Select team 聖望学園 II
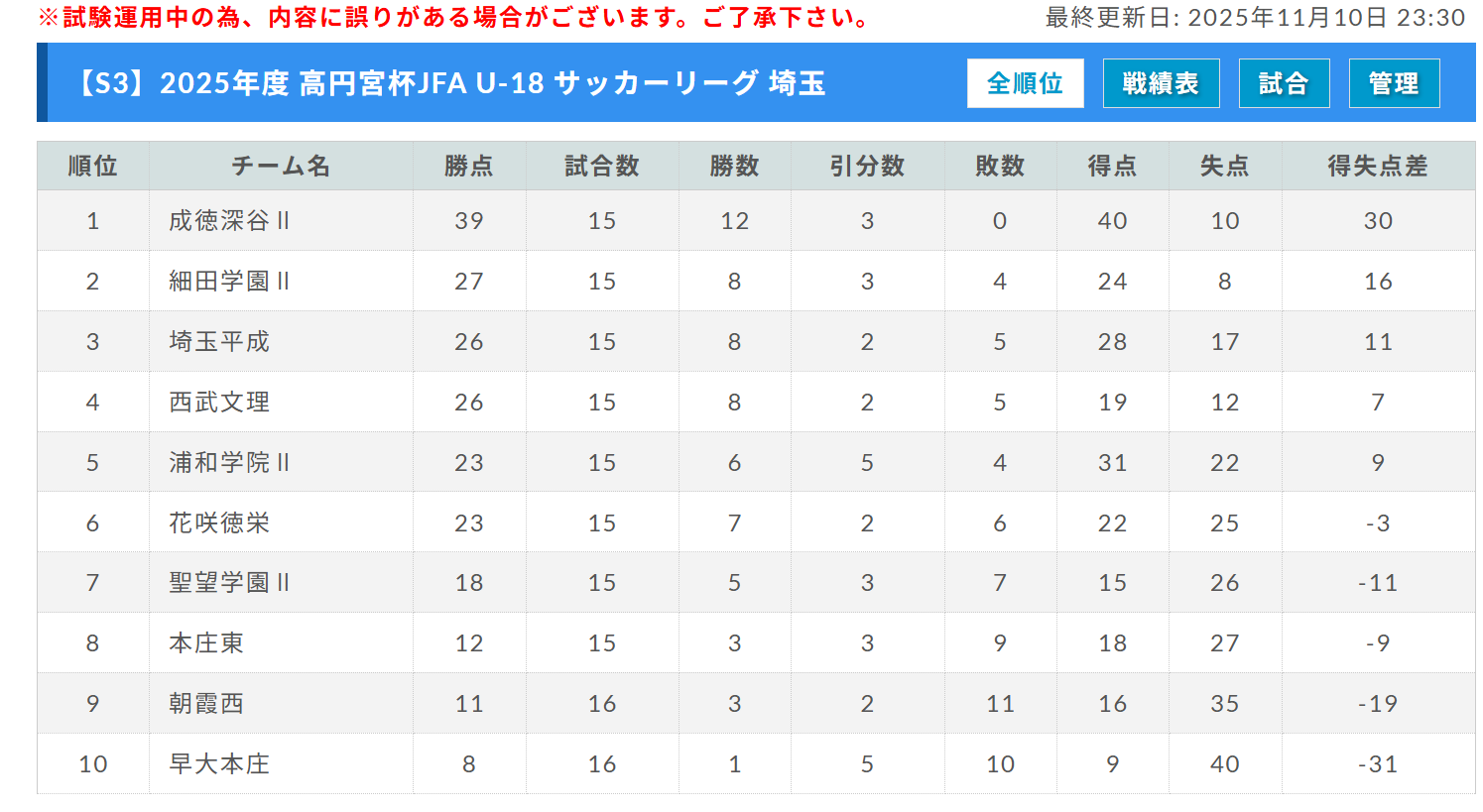The image size is (1483, 812). click(x=229, y=583)
